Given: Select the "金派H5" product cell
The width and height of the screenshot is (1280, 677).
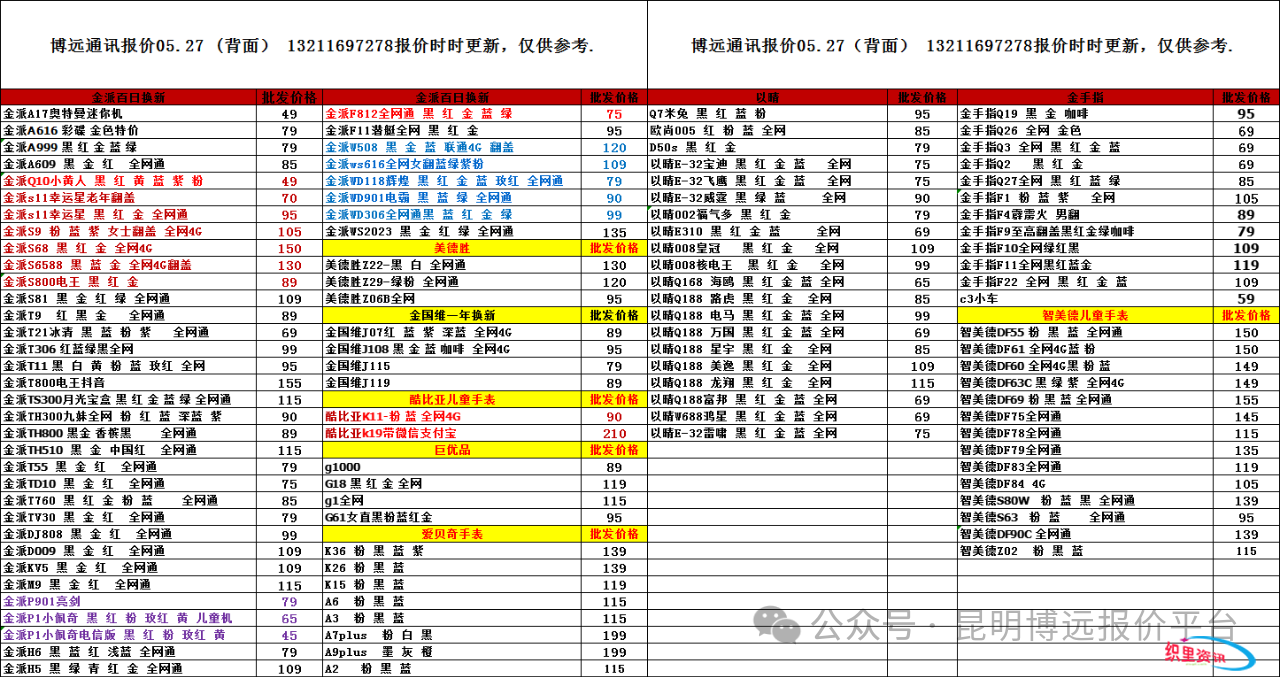Looking at the screenshot, I should 129,668.
